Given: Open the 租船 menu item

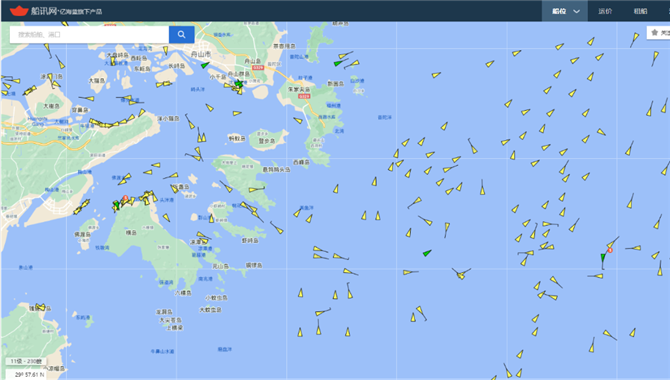Looking at the screenshot, I should 640,11.
